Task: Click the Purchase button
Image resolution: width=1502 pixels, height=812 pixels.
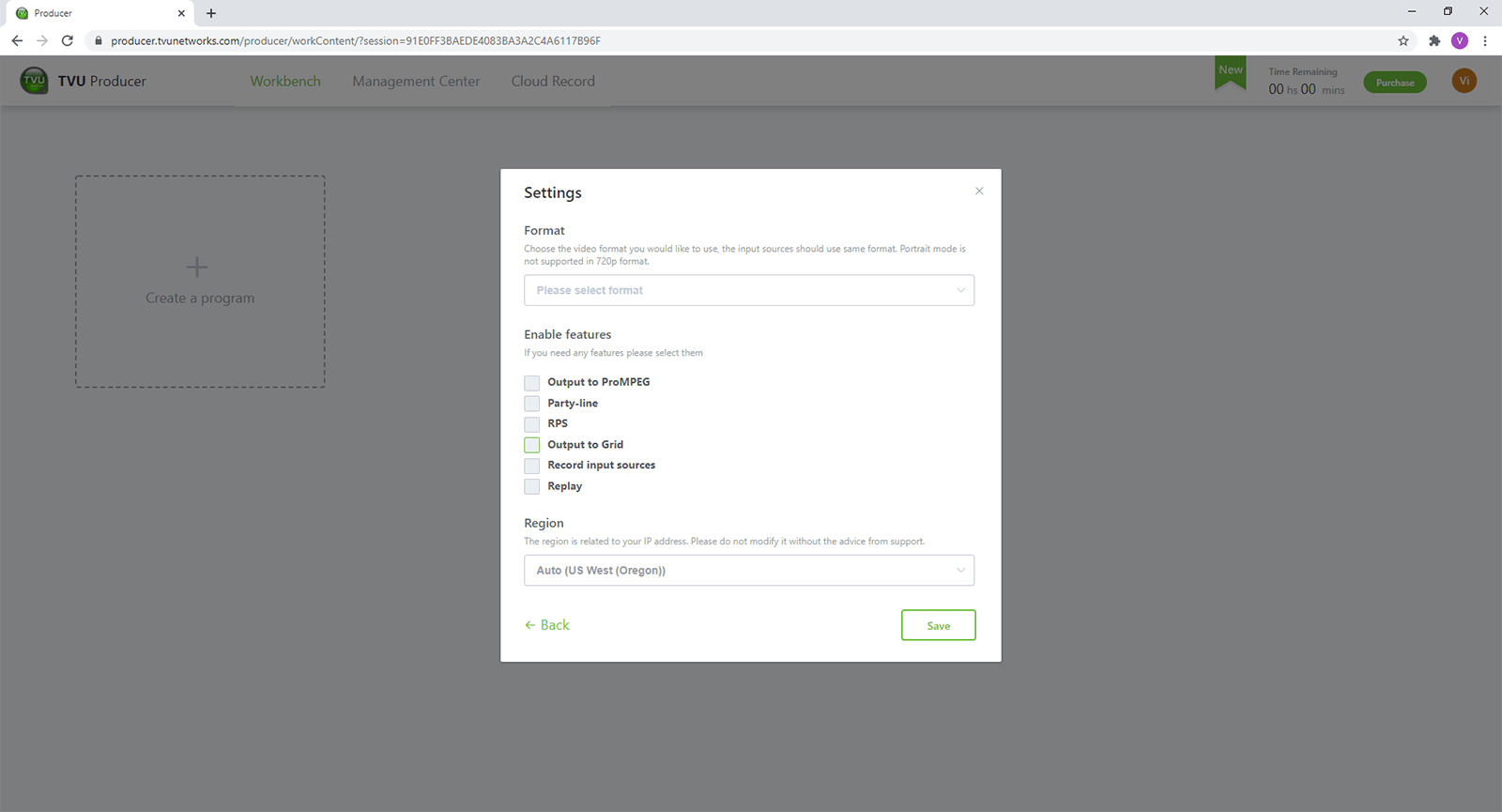Action: pyautogui.click(x=1395, y=83)
